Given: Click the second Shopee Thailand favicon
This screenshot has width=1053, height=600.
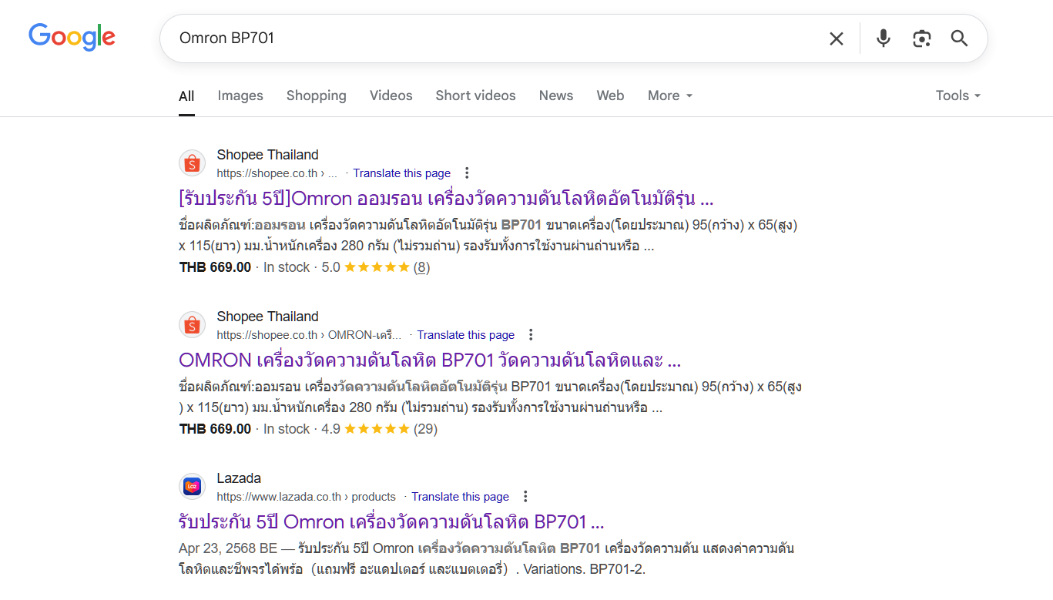Looking at the screenshot, I should pos(192,325).
